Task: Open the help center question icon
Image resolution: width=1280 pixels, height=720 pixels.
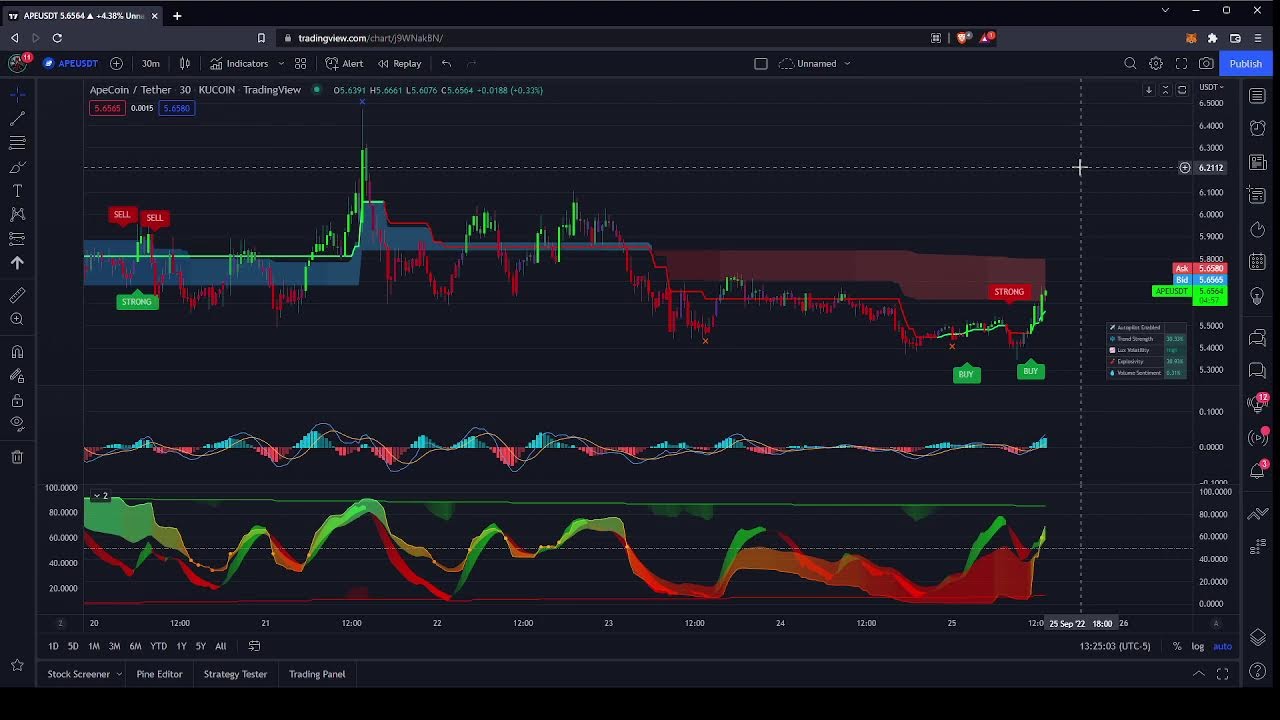Action: [x=1258, y=671]
